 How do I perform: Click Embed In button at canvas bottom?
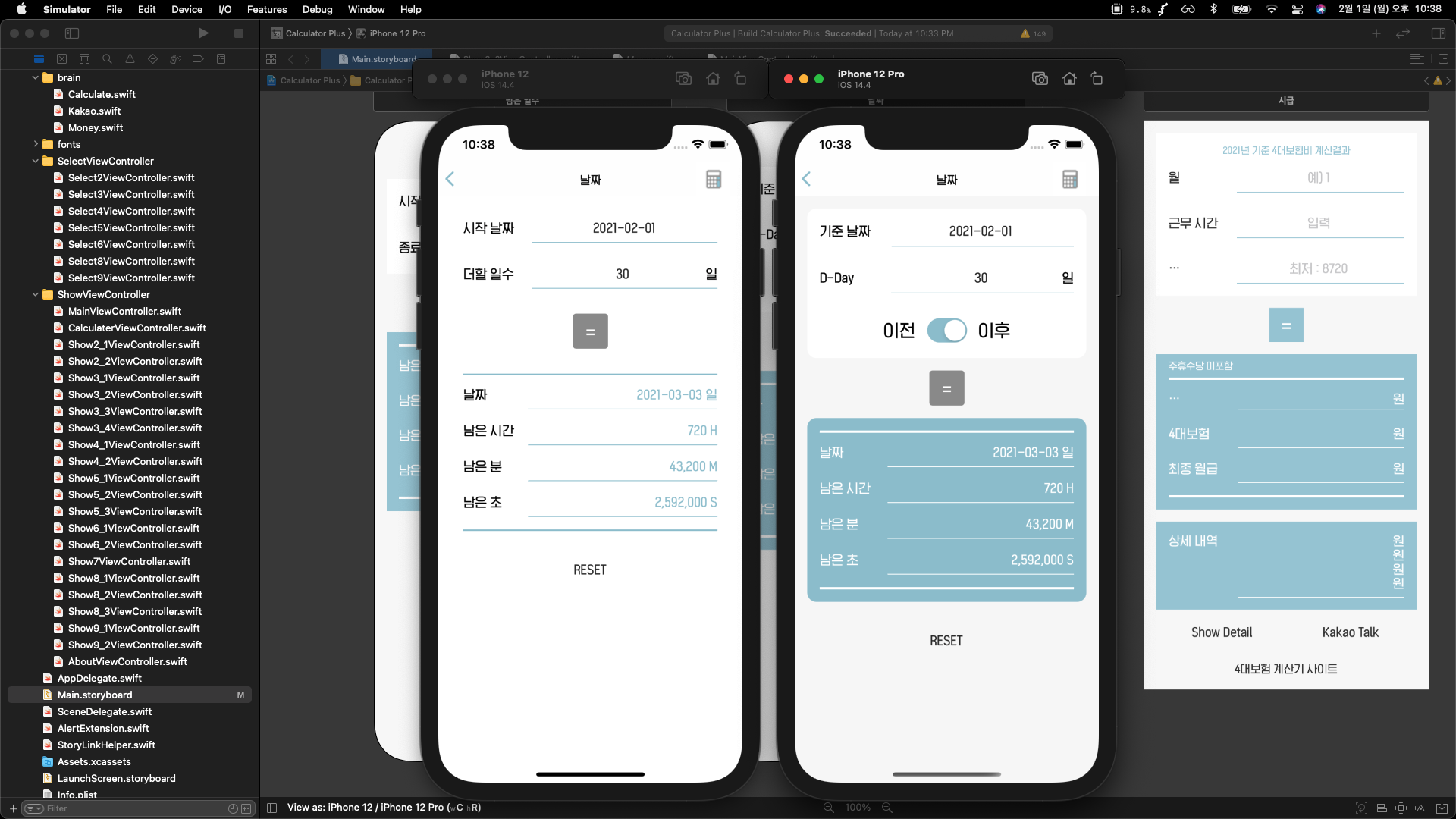1442,808
